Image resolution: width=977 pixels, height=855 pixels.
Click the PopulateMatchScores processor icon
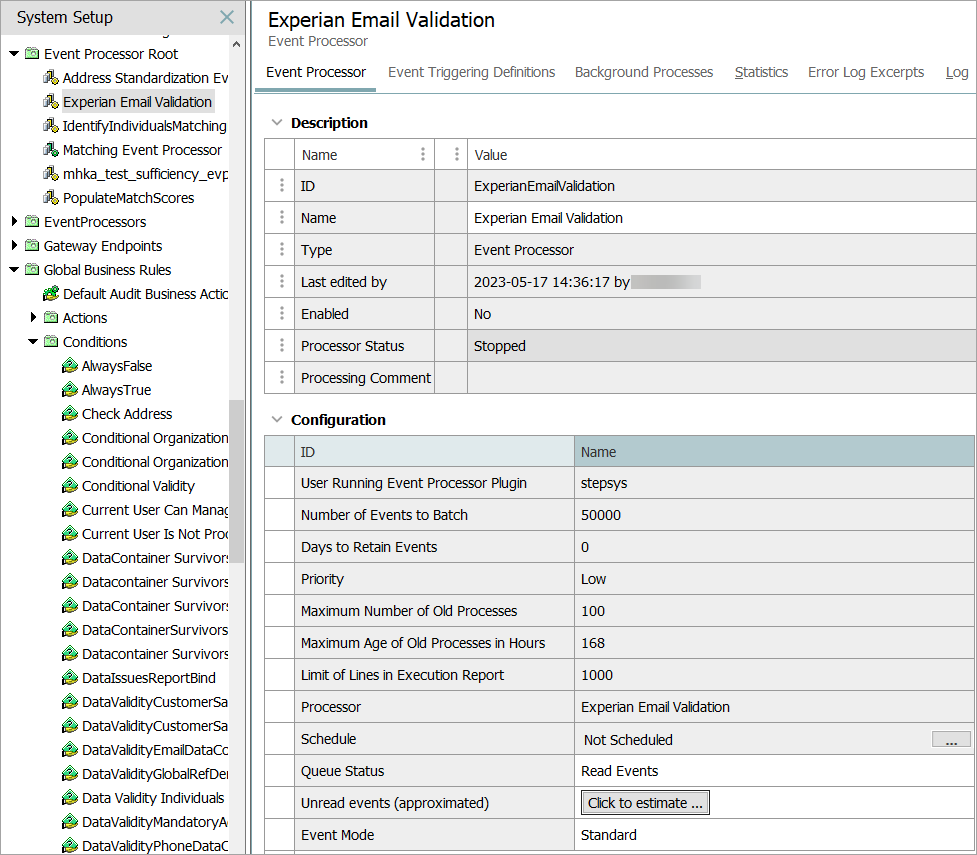click(51, 198)
